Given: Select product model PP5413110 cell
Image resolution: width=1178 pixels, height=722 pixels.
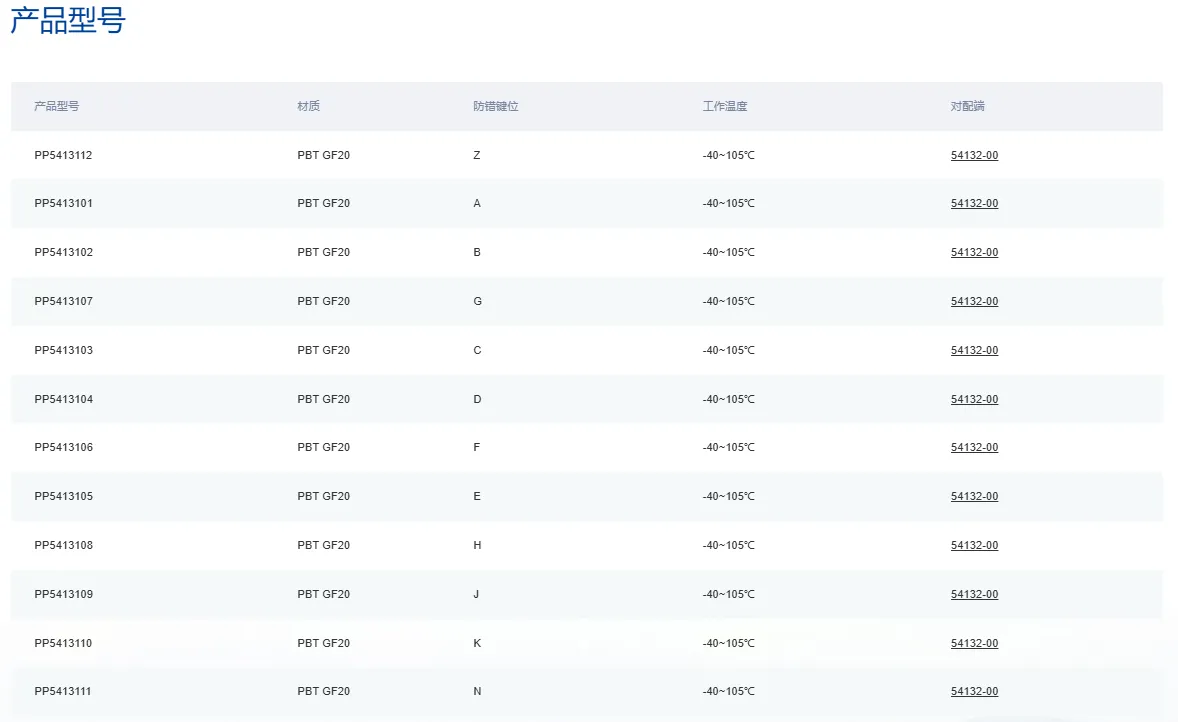Looking at the screenshot, I should tap(63, 643).
